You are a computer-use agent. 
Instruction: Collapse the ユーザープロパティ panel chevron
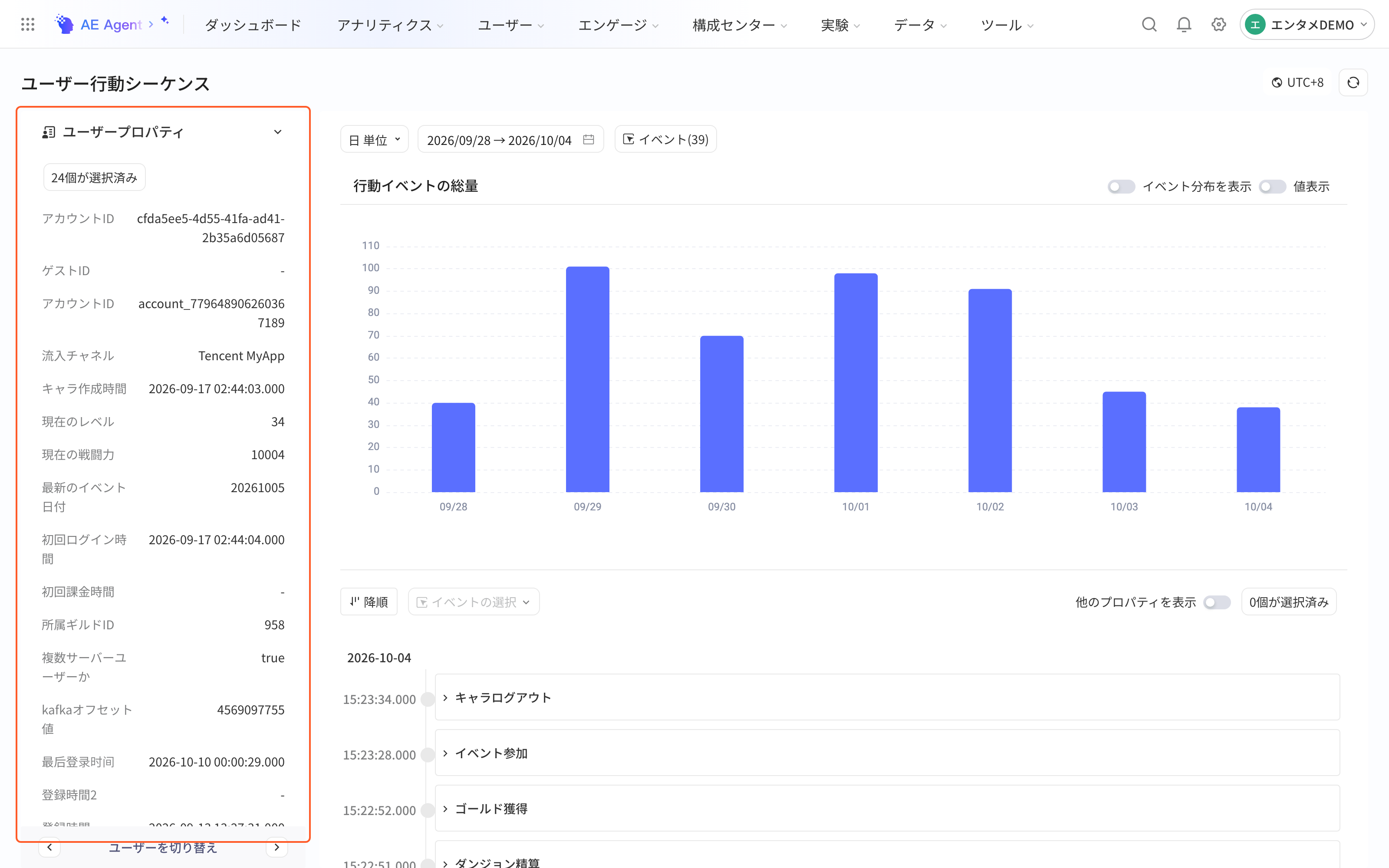[x=278, y=132]
